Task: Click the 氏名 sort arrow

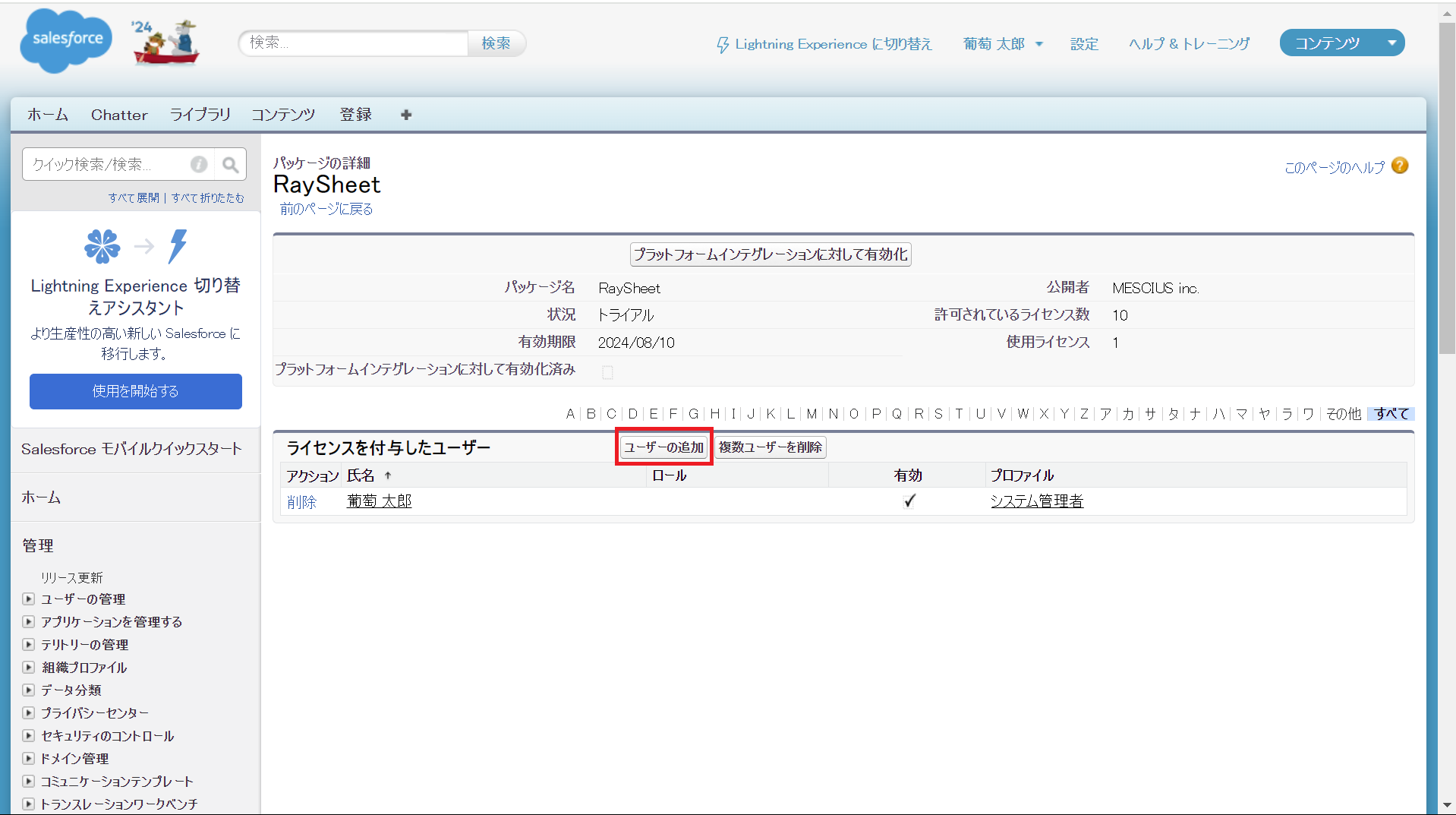Action: click(x=388, y=475)
